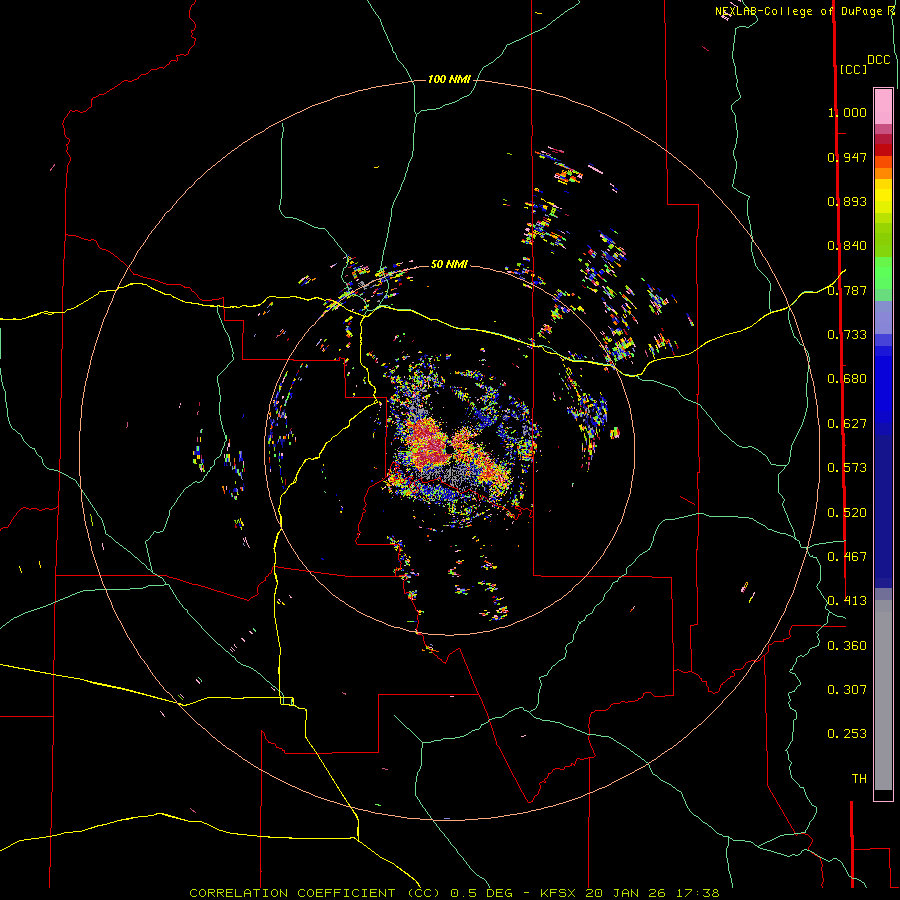Select the 0.307 scale label
The width and height of the screenshot is (900, 900).
tap(847, 690)
